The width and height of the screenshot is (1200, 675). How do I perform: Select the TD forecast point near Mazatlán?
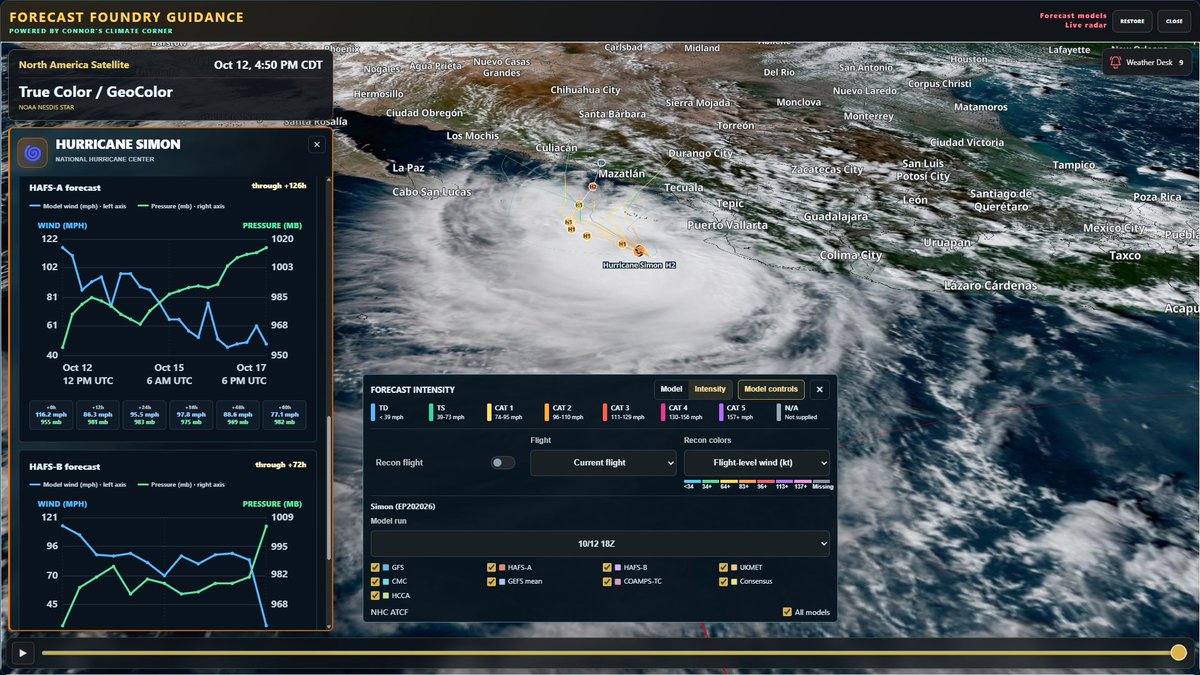[x=602, y=163]
